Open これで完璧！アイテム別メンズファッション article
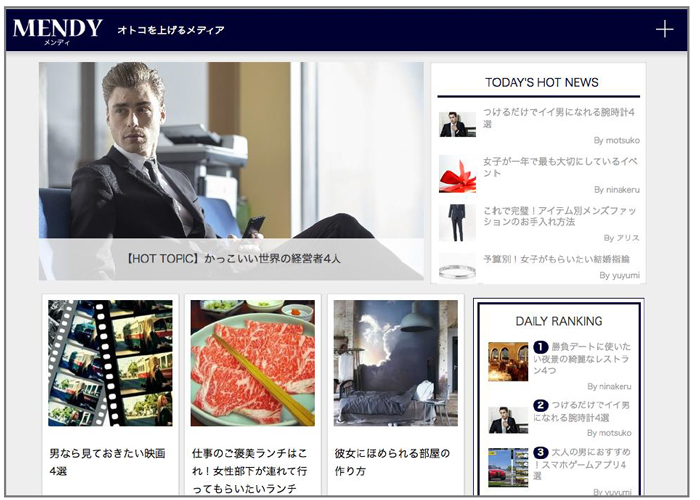Image resolution: width=700 pixels, height=500 pixels. coord(559,216)
